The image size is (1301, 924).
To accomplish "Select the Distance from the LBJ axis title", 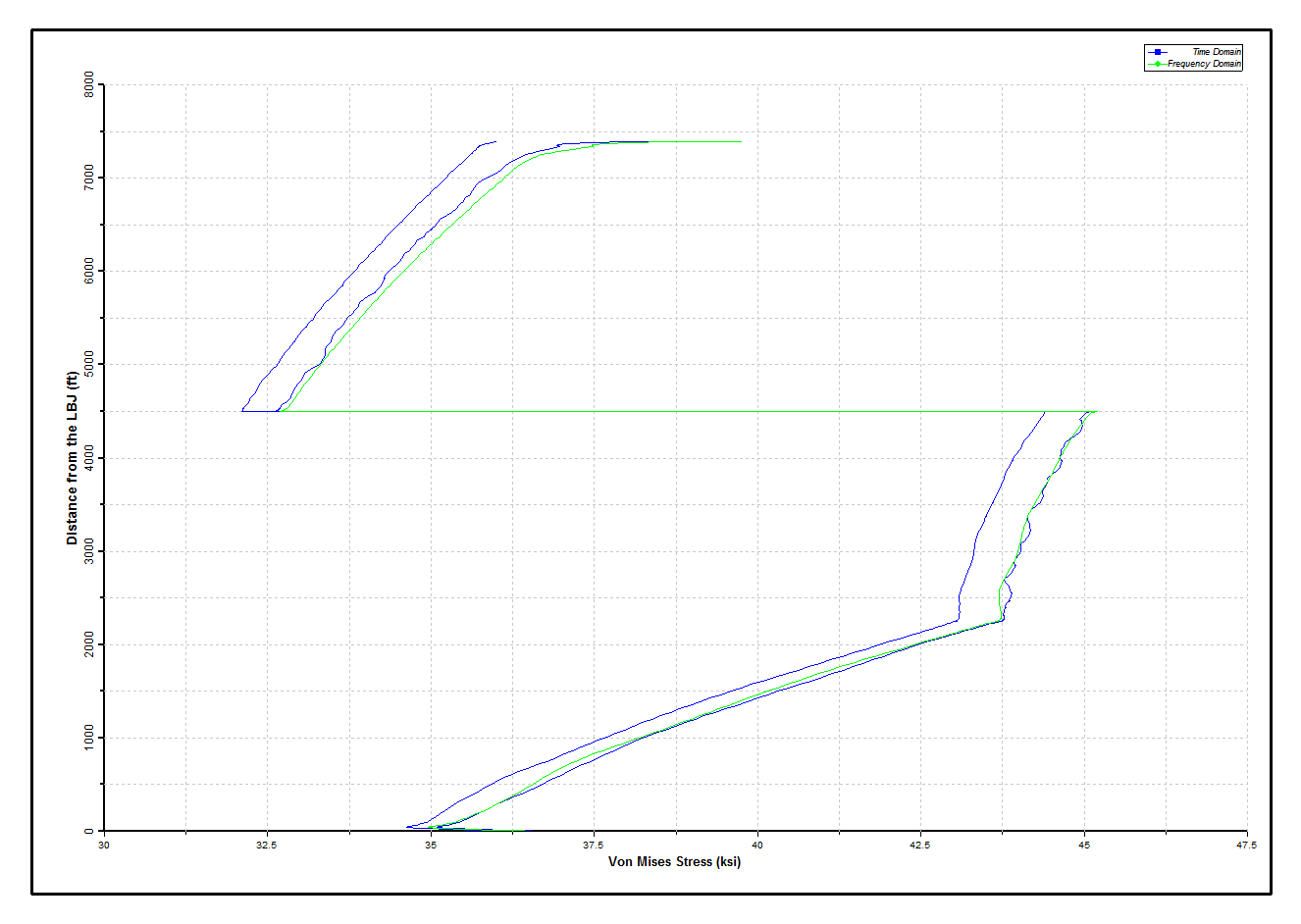I will point(72,458).
